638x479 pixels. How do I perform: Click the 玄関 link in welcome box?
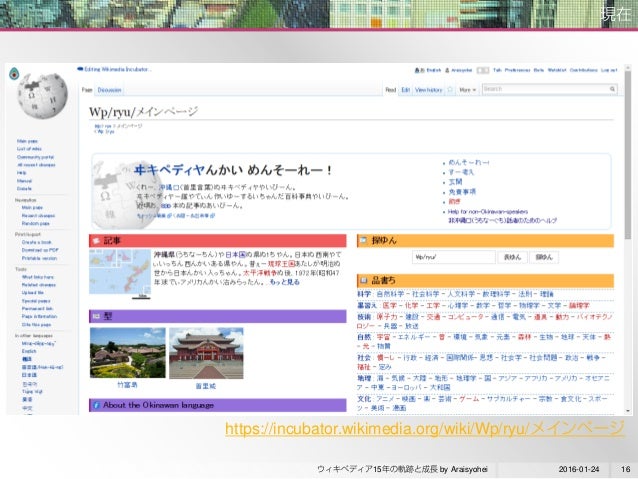pos(455,182)
